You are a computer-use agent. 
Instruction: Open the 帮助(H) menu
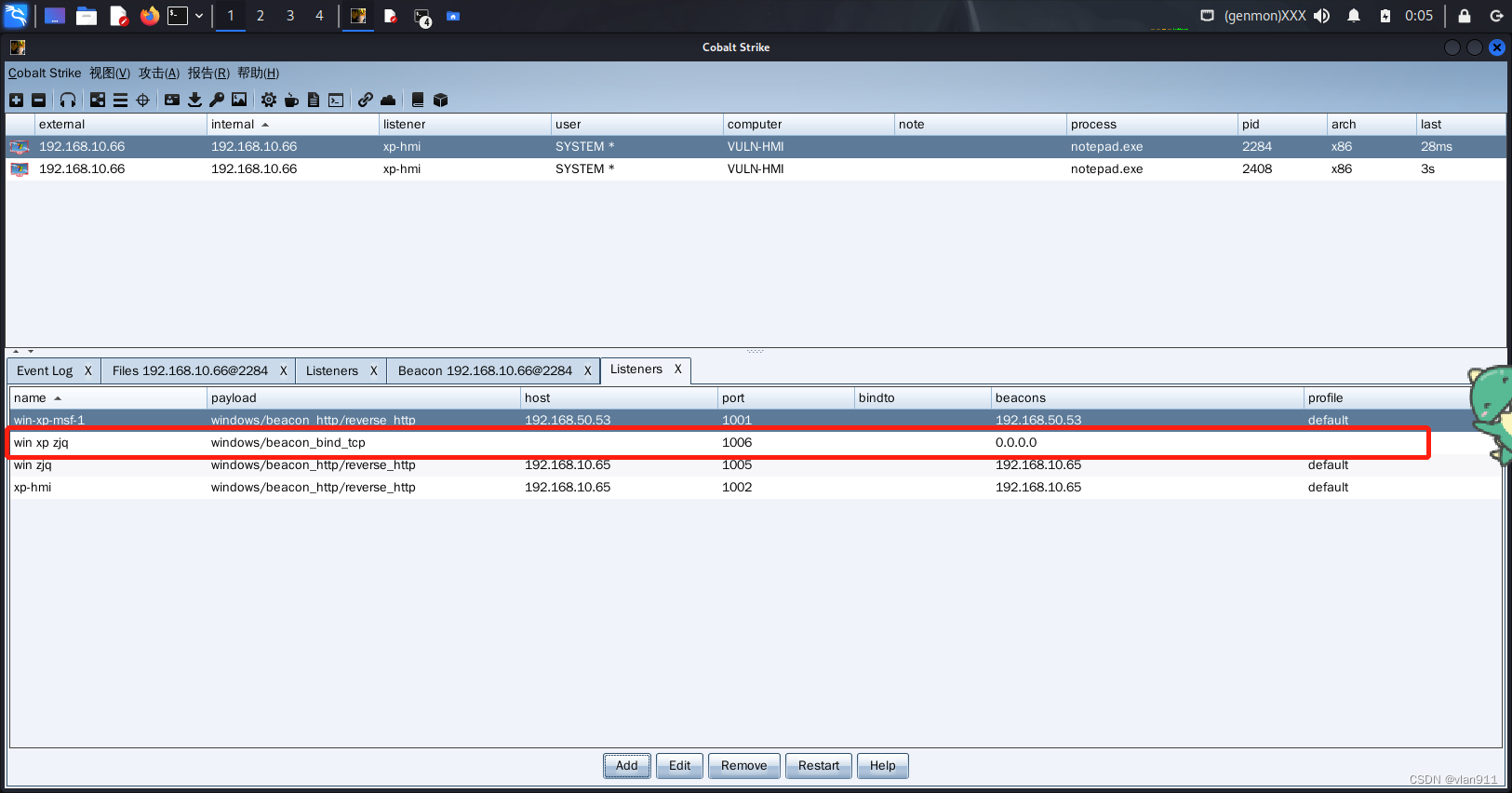click(258, 74)
